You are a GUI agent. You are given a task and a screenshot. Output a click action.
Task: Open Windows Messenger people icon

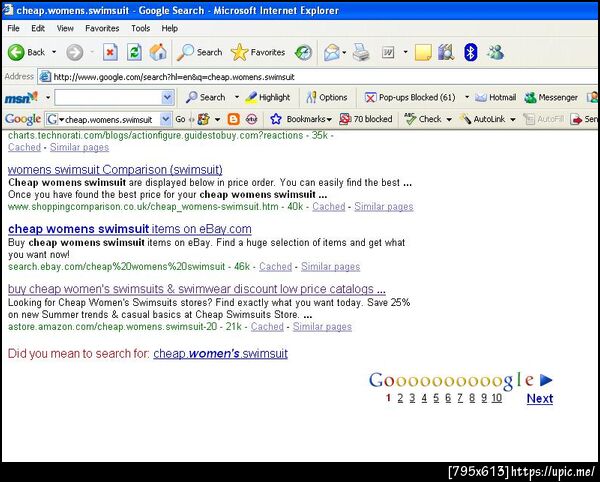(x=495, y=52)
